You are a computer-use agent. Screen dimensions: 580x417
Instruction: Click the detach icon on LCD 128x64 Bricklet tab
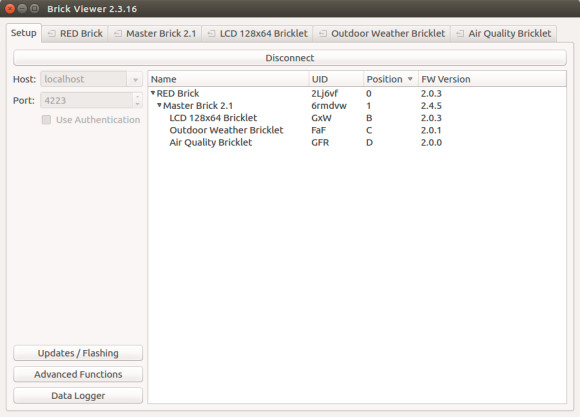(211, 34)
